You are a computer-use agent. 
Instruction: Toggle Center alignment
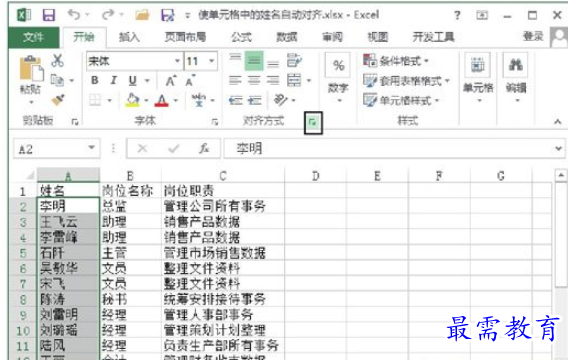(254, 80)
